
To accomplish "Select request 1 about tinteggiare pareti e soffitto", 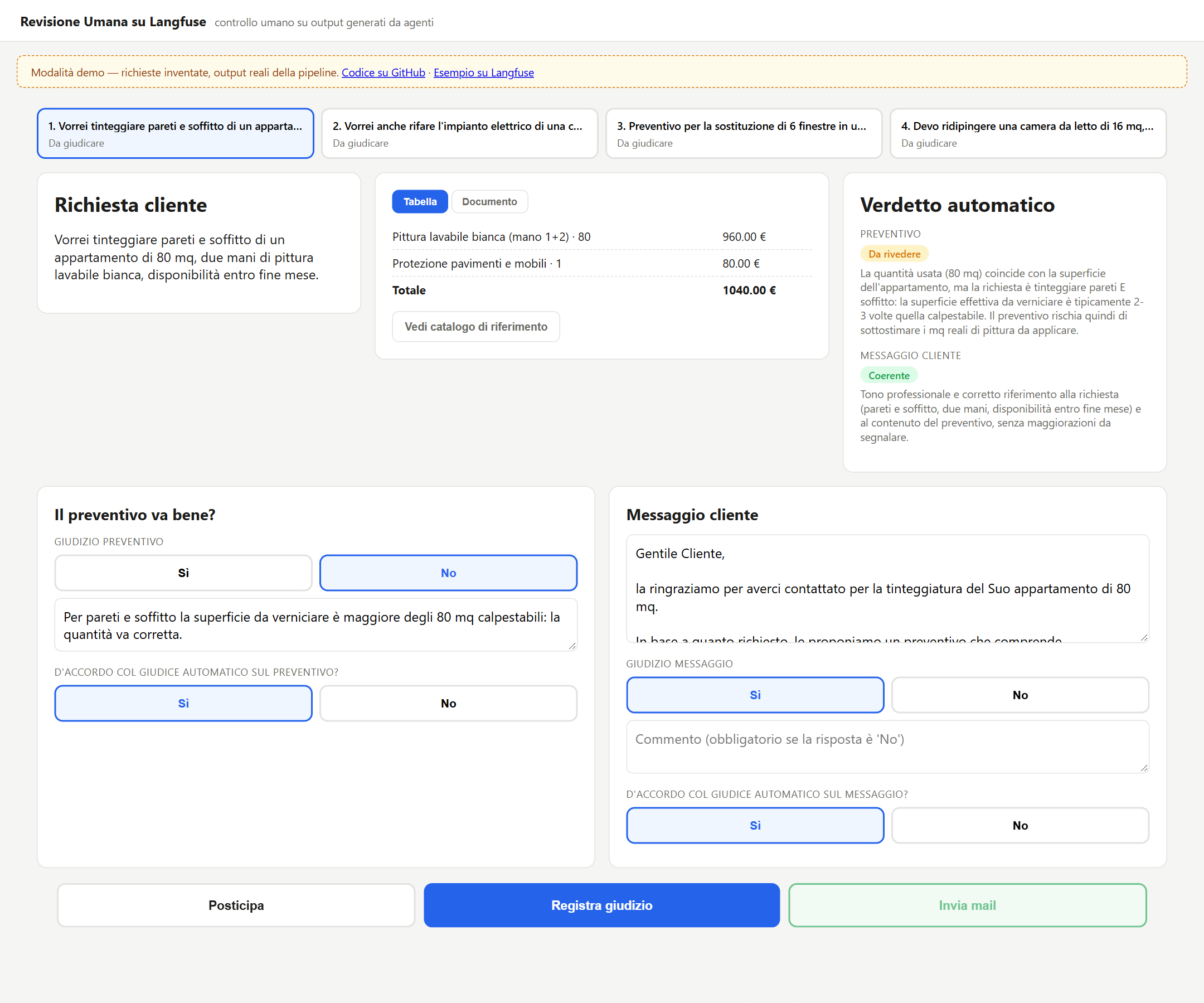I will pos(176,133).
